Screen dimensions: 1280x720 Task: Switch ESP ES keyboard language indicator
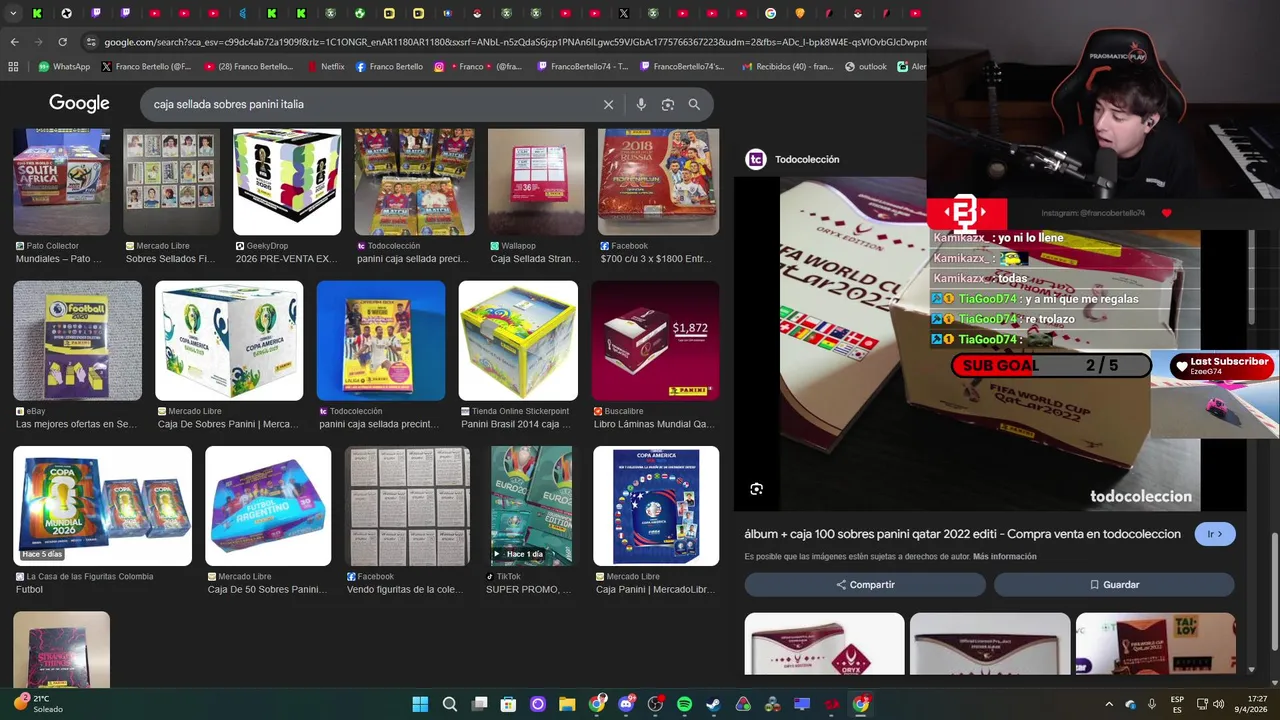tap(1177, 704)
